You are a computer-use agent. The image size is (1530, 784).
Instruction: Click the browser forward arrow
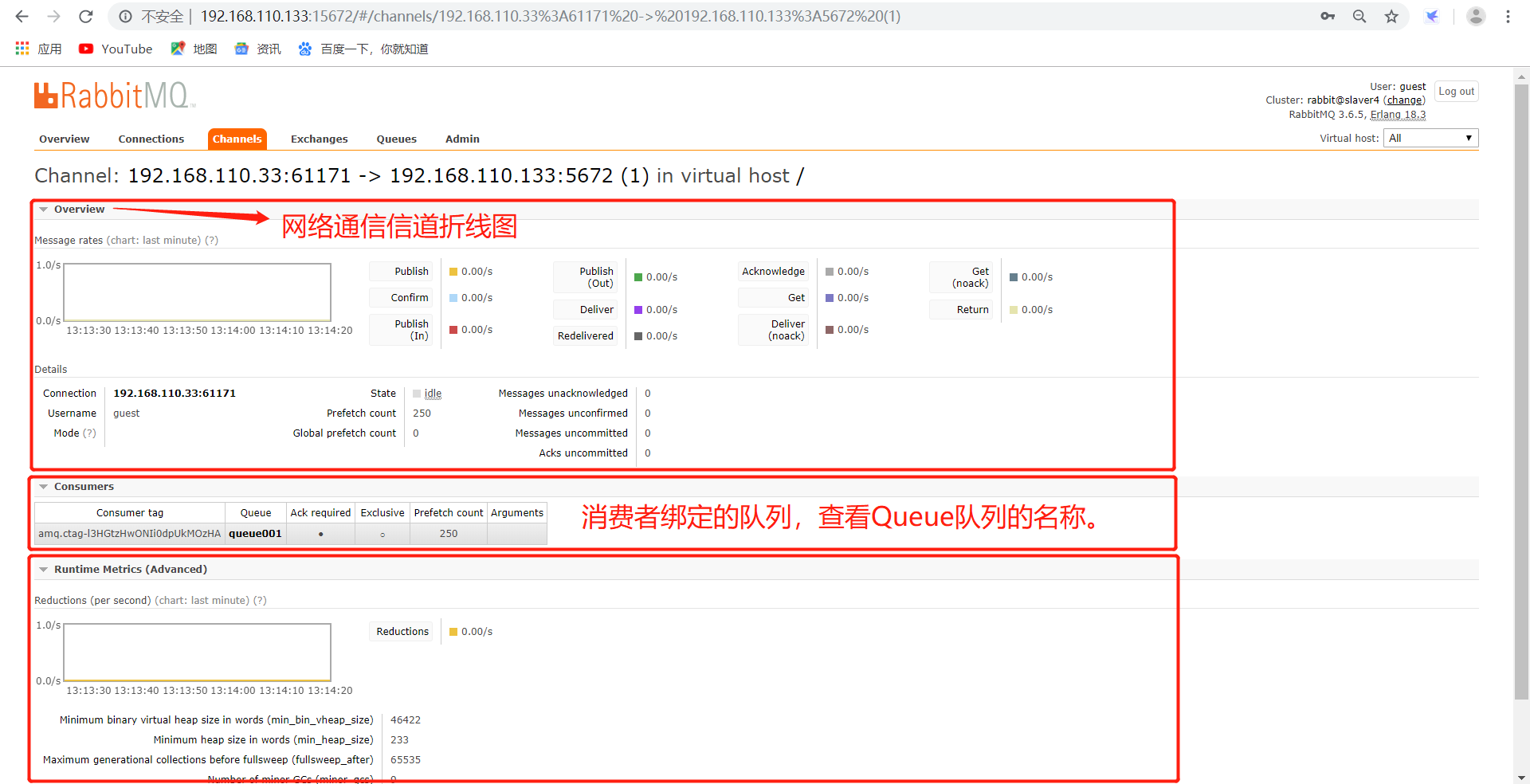pos(54,16)
